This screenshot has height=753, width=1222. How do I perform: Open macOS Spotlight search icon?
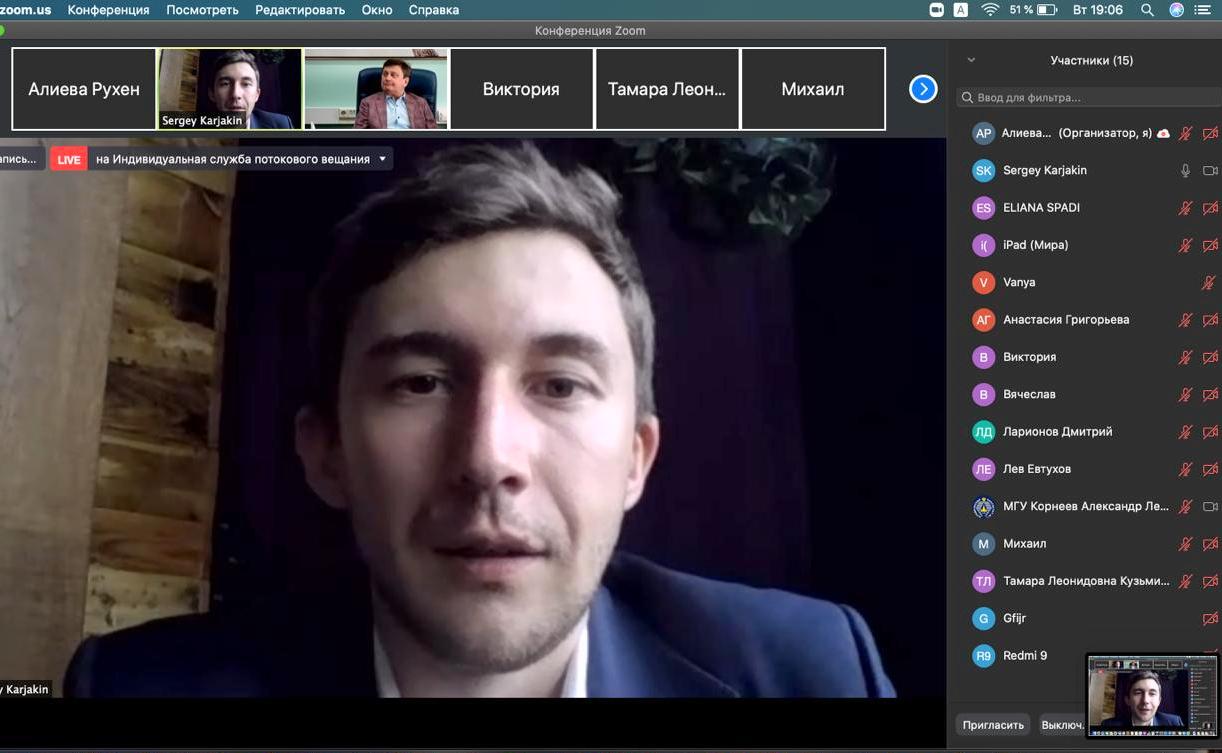pyautogui.click(x=1147, y=10)
